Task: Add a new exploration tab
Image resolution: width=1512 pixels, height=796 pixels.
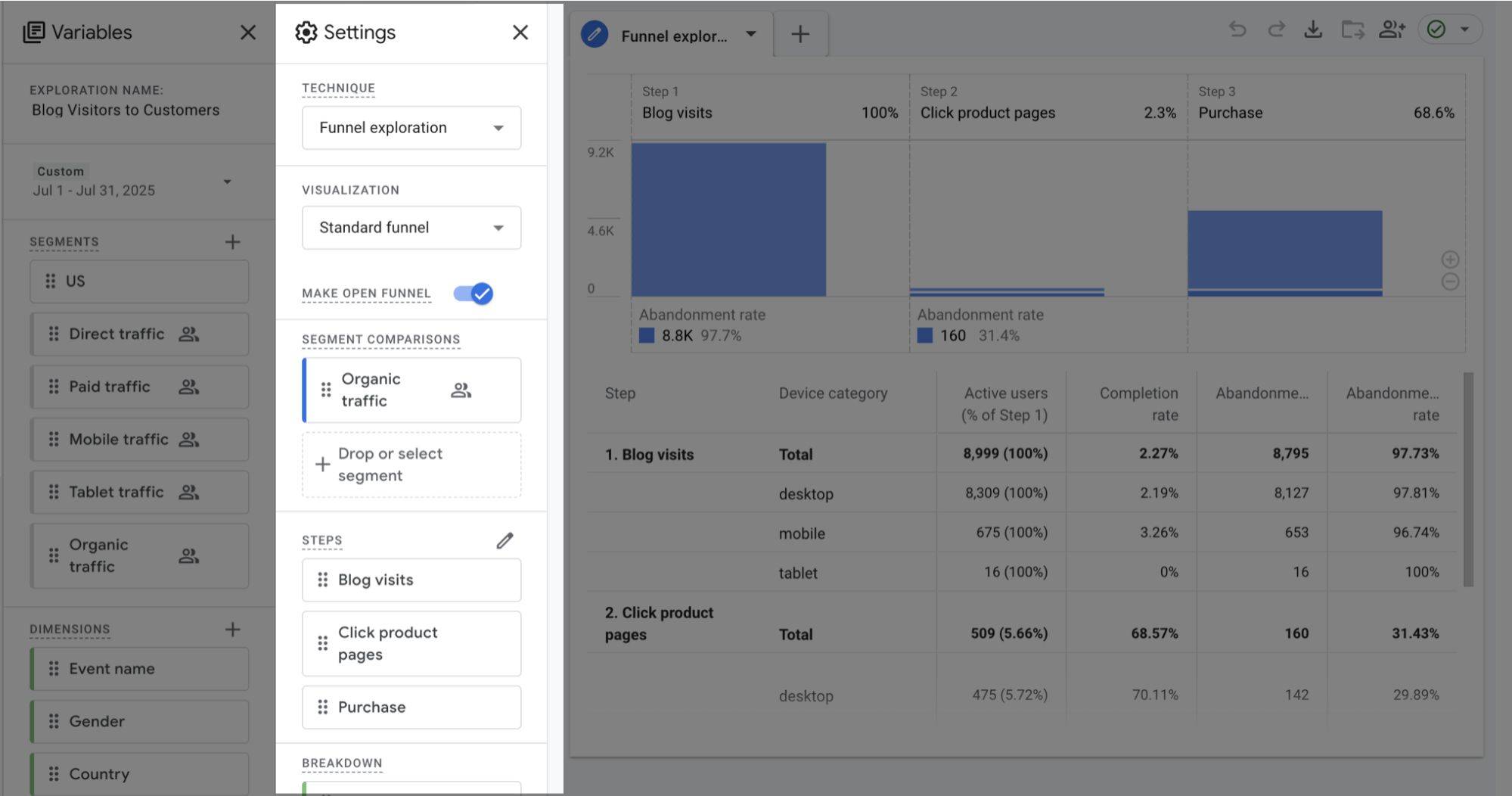Action: [799, 34]
